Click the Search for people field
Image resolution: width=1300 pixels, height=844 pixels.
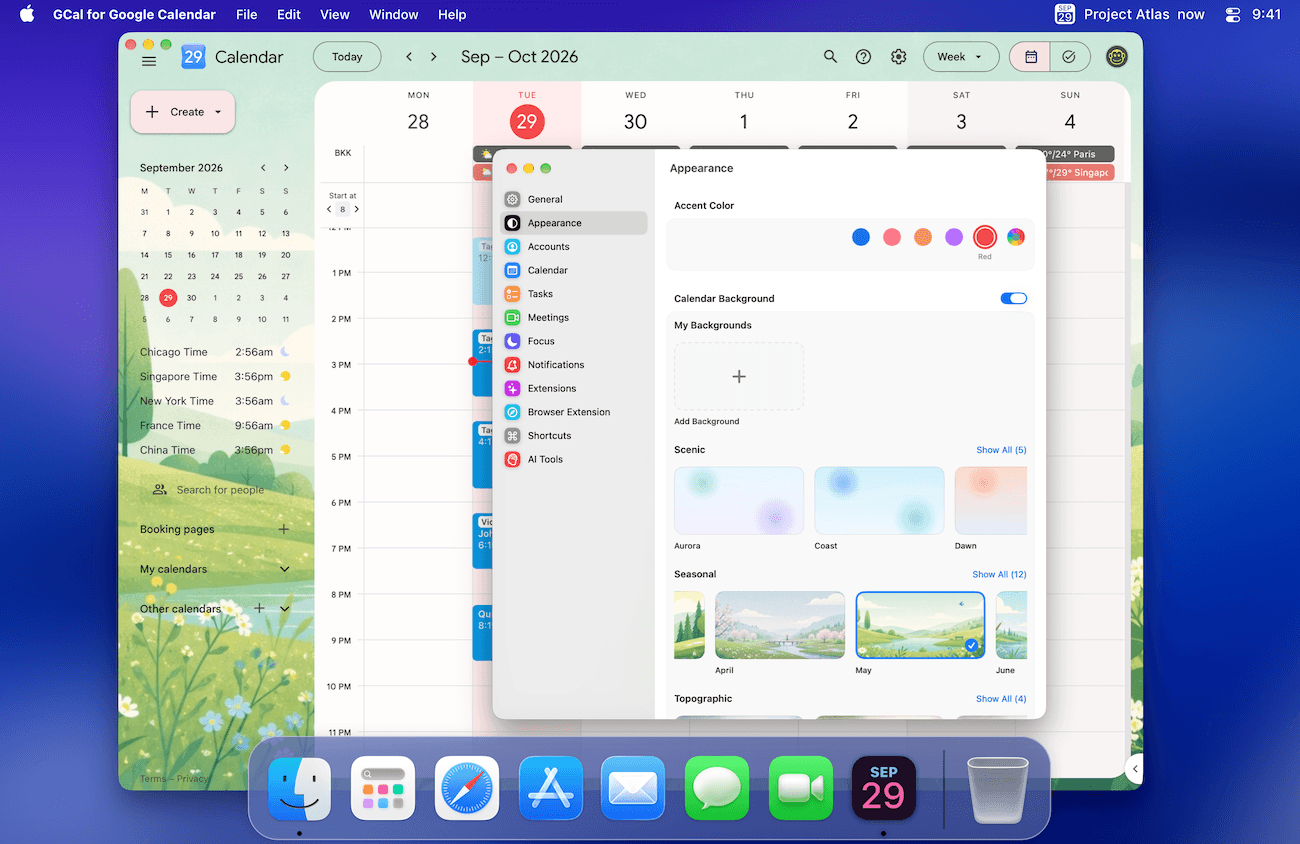click(220, 490)
